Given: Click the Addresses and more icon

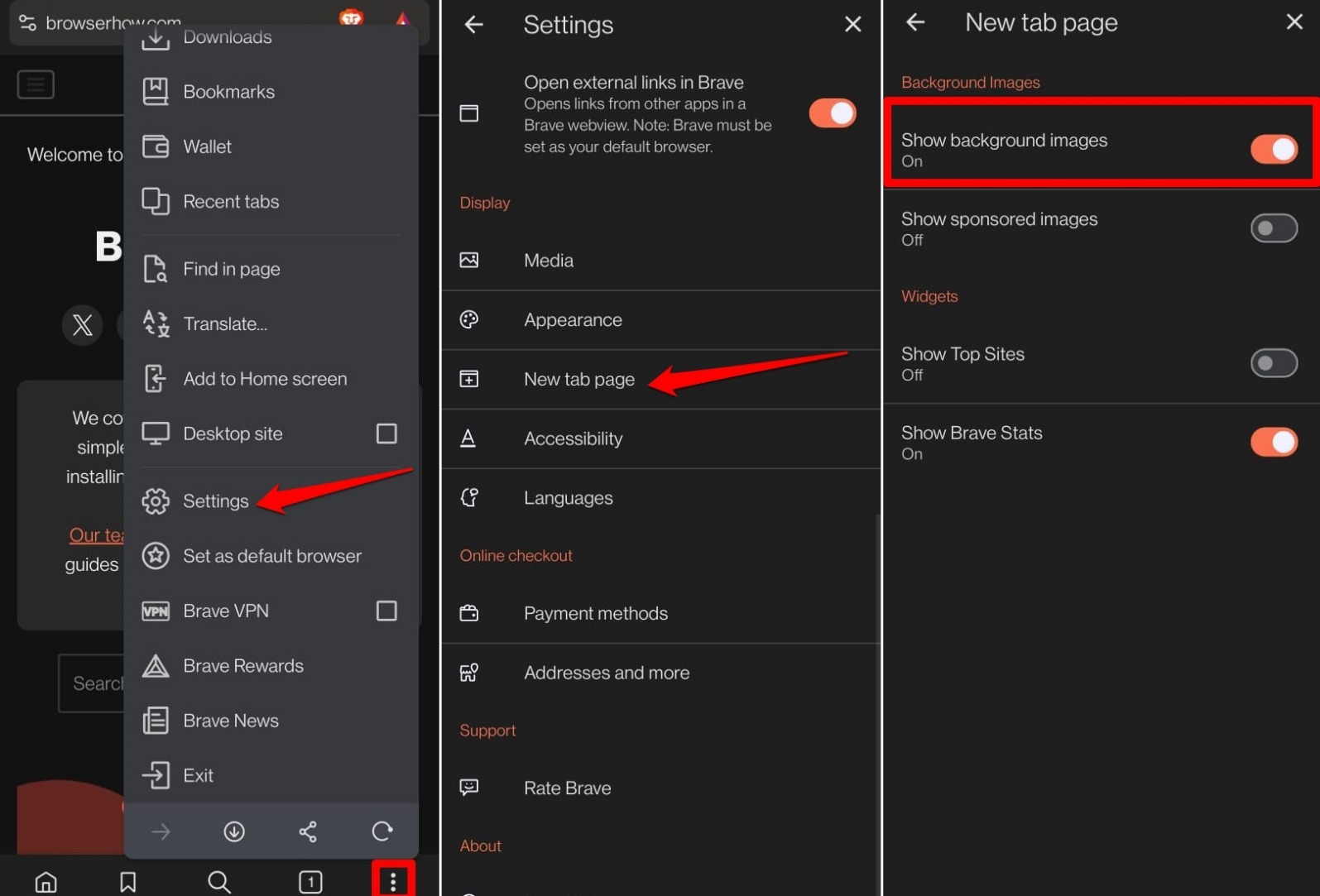Looking at the screenshot, I should [x=469, y=673].
